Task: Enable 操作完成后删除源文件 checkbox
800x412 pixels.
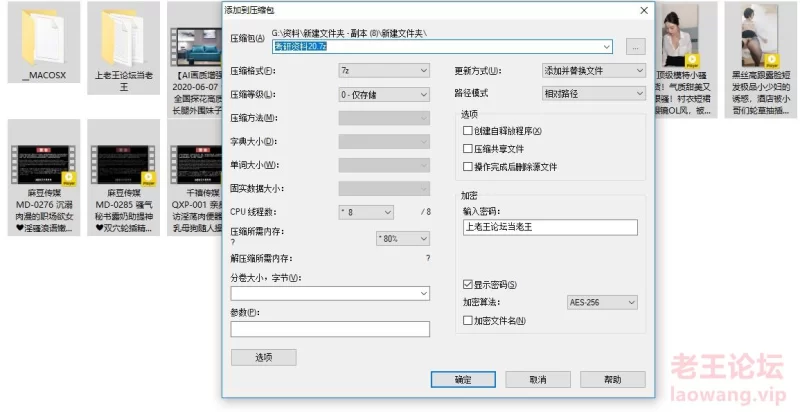Action: tap(467, 166)
